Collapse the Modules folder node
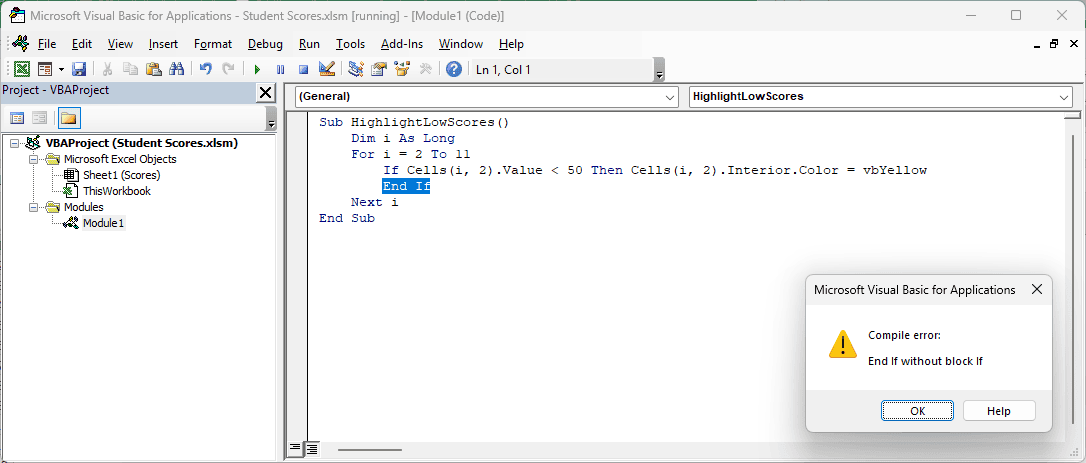The image size is (1086, 463). click(x=33, y=207)
